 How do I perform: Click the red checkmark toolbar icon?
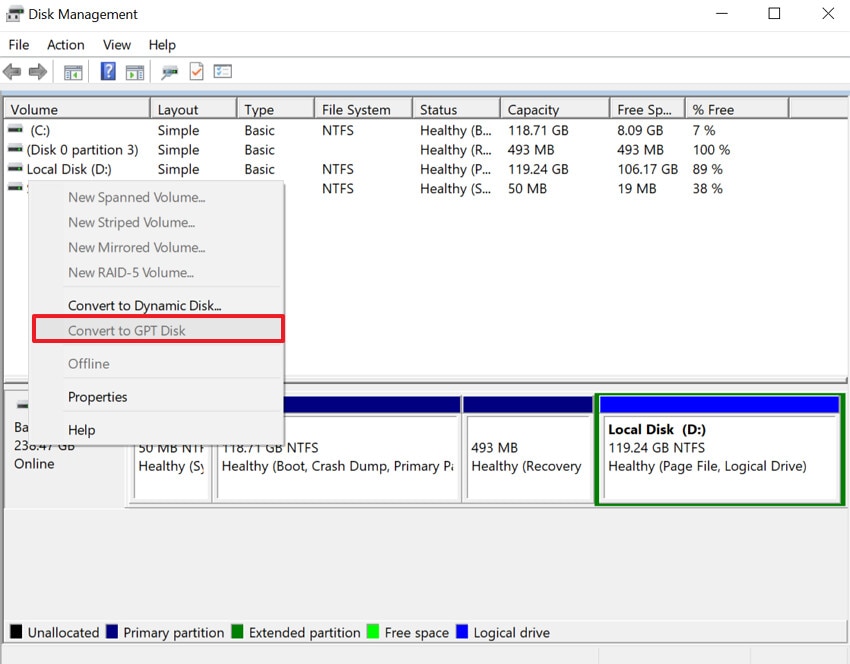tap(194, 71)
